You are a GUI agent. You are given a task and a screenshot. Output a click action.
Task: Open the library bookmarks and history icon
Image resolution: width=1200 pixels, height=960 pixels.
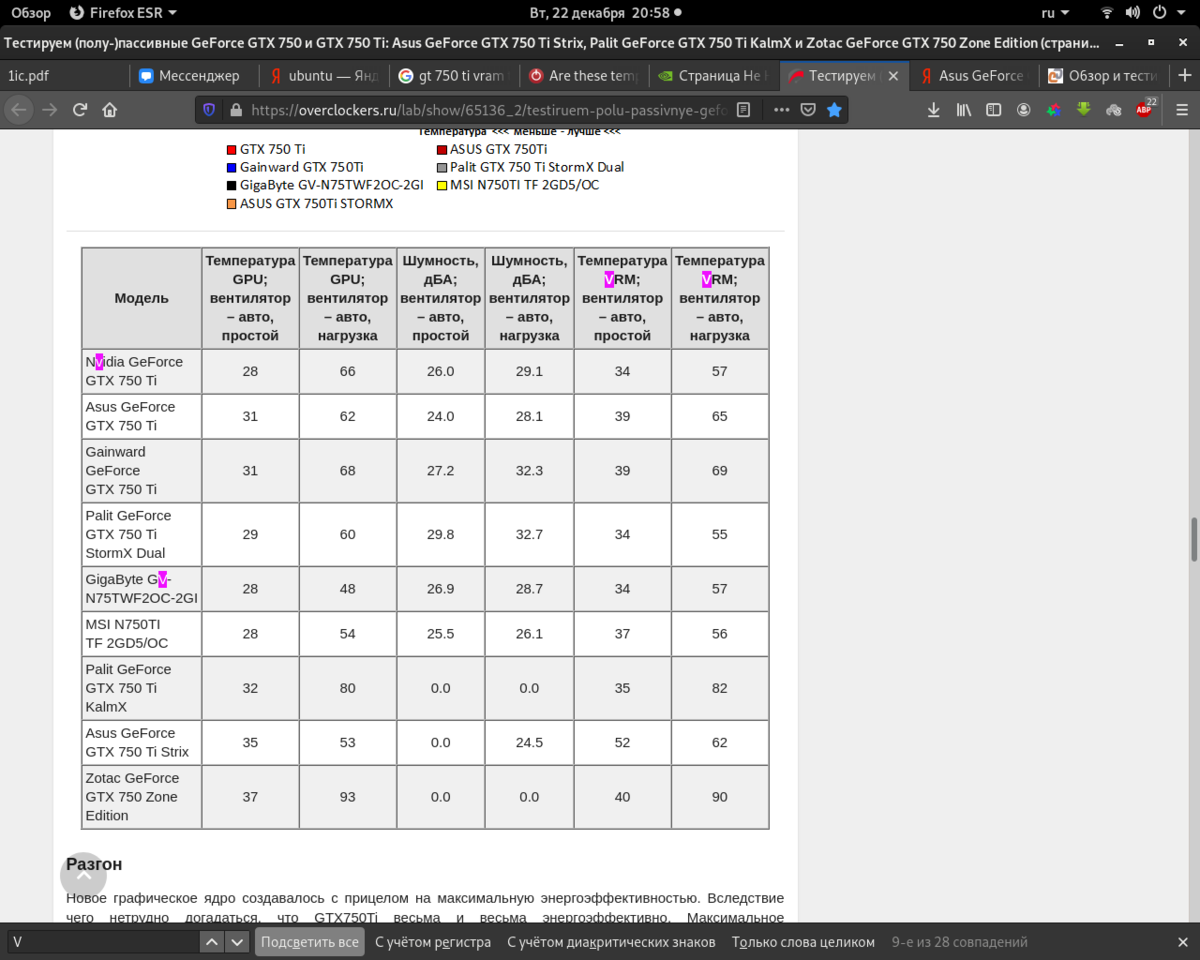(964, 110)
